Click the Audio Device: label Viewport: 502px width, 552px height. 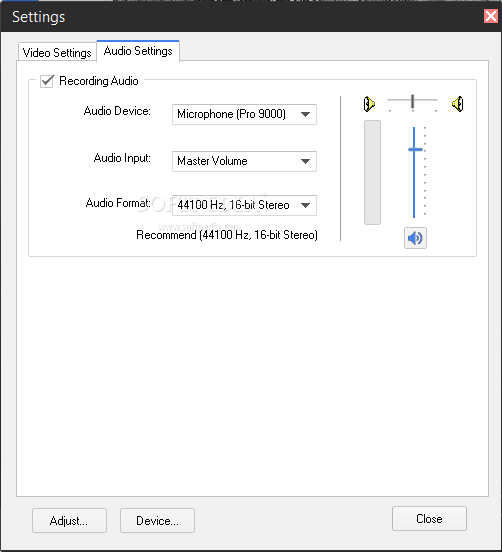click(x=117, y=111)
